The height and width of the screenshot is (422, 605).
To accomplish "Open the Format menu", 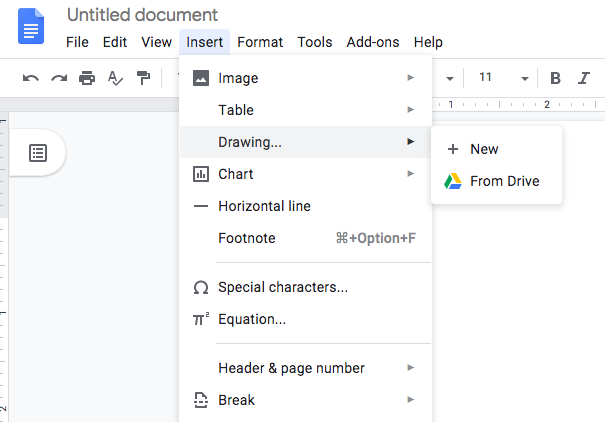I will coord(260,42).
